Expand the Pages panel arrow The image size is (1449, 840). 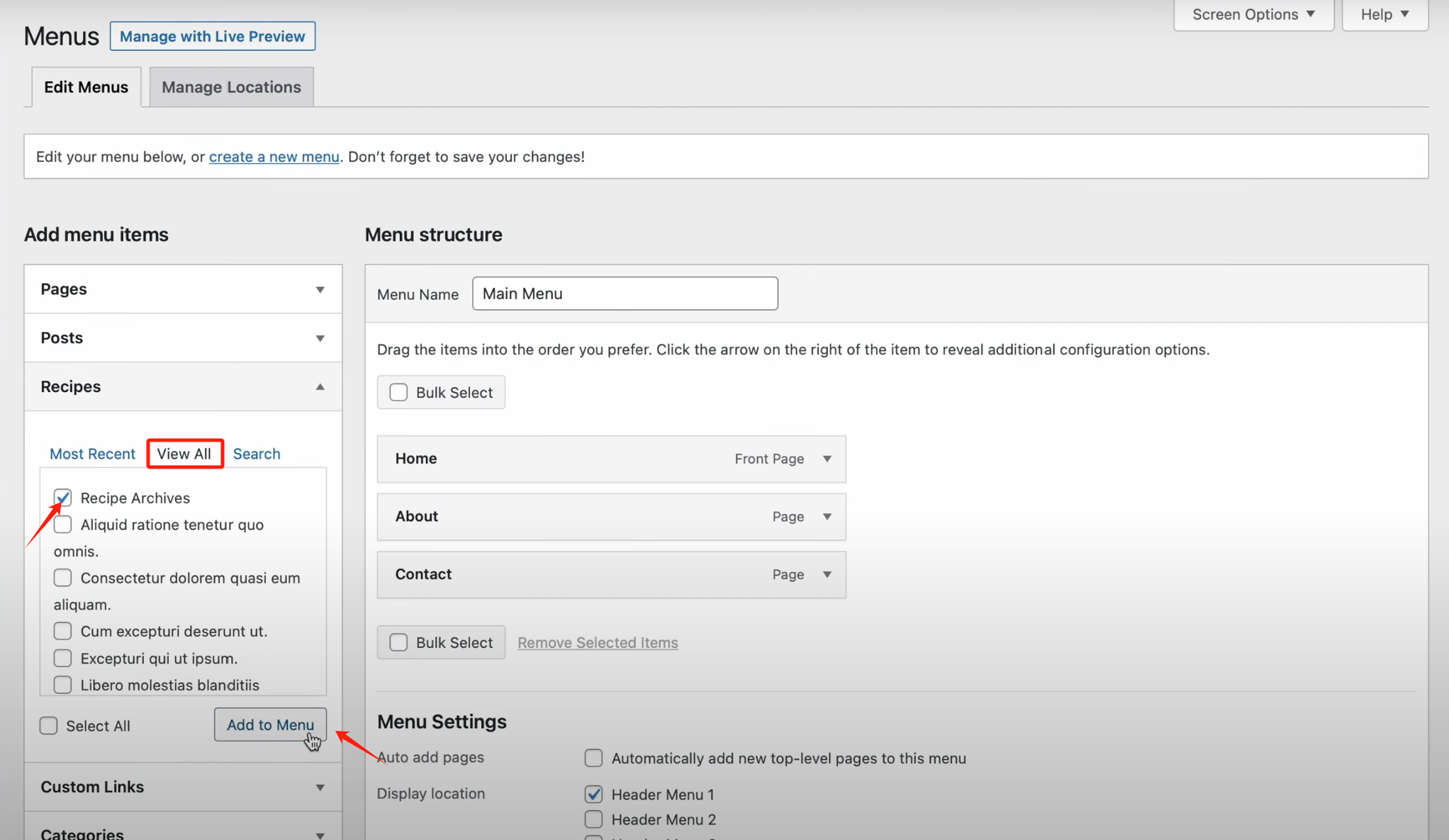point(320,289)
